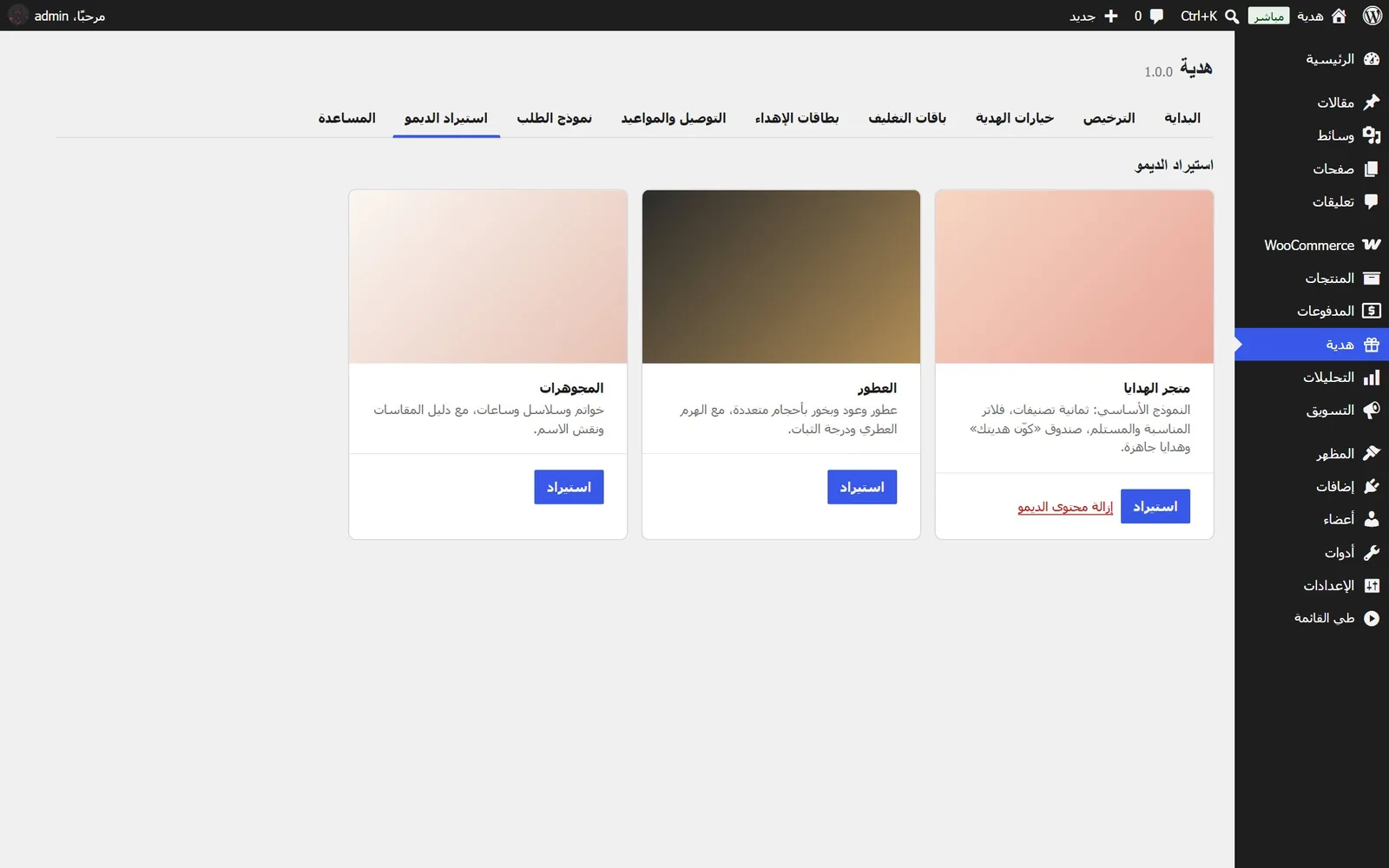Import the متجر الهدايا demo

point(1155,506)
